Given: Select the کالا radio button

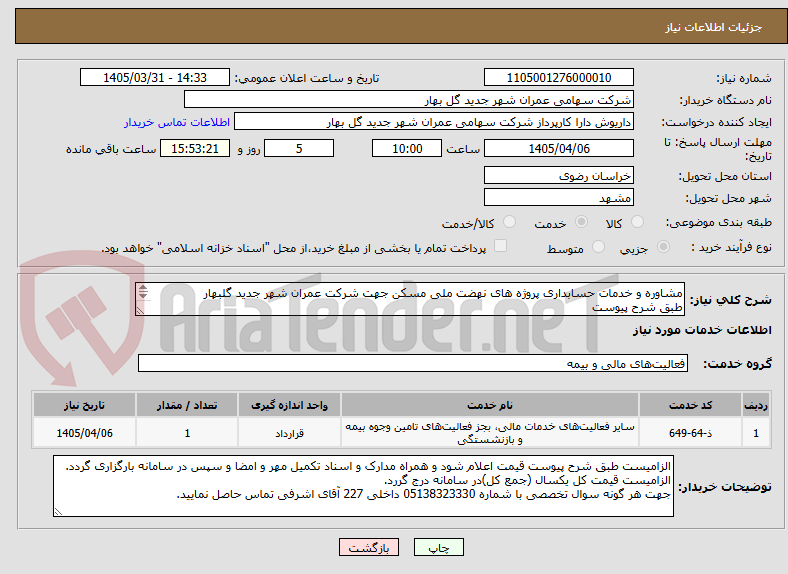Looking at the screenshot, I should tap(637, 222).
